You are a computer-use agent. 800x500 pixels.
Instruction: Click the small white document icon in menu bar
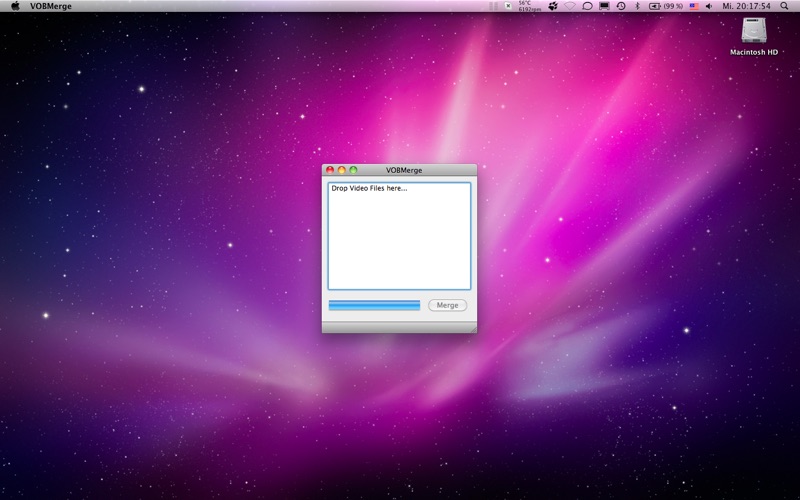(x=508, y=6)
